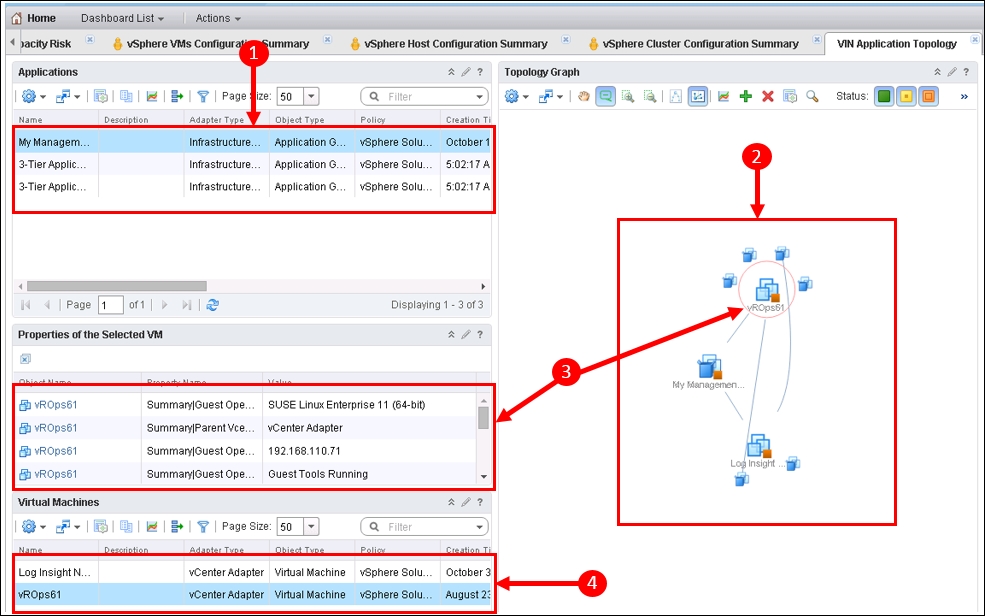Toggle the yellow Status filter
This screenshot has width=985, height=616.
[x=906, y=96]
